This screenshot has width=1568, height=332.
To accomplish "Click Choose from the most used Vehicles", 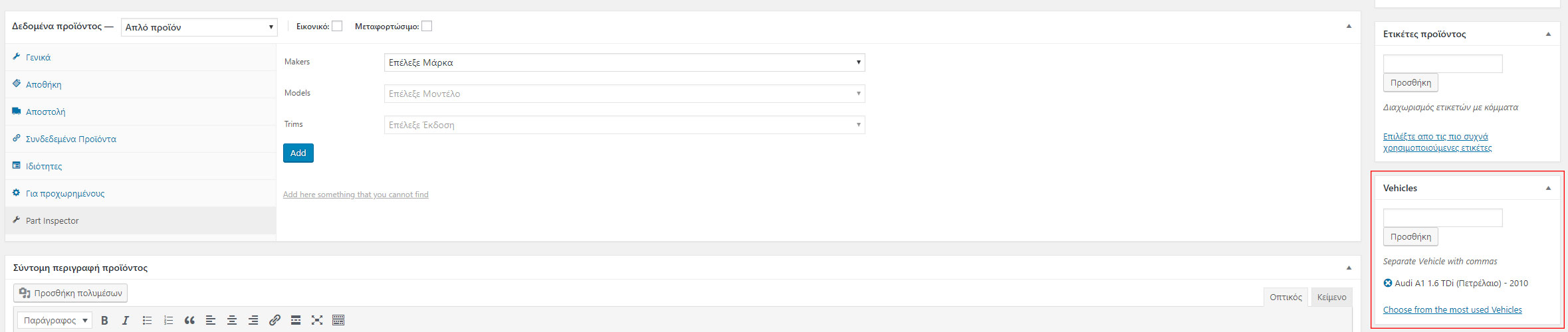I will pyautogui.click(x=1452, y=310).
